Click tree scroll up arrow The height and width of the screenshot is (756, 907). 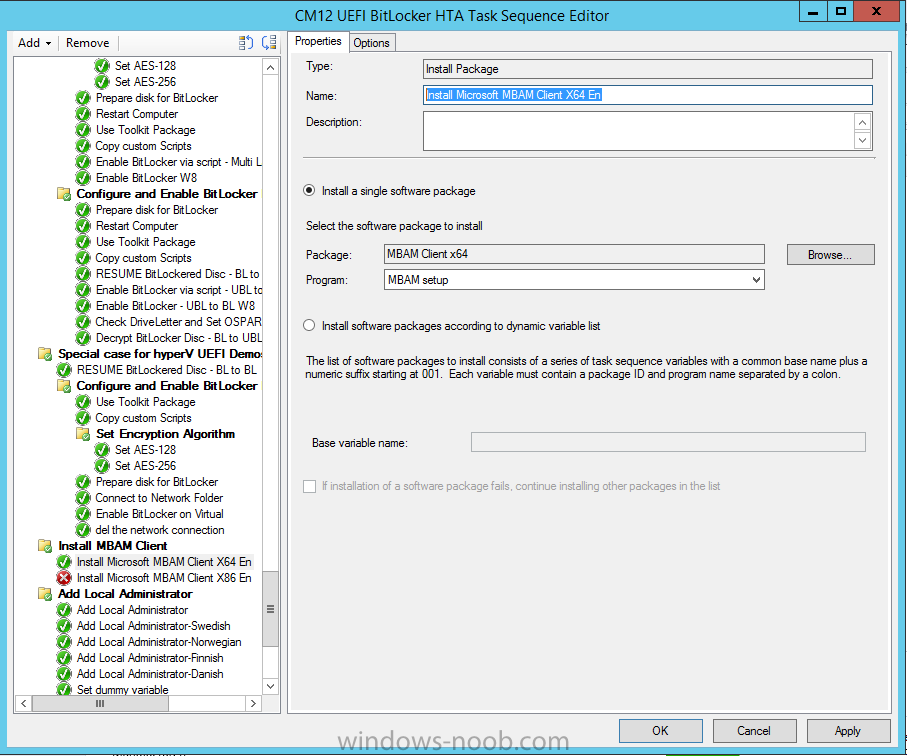click(270, 68)
